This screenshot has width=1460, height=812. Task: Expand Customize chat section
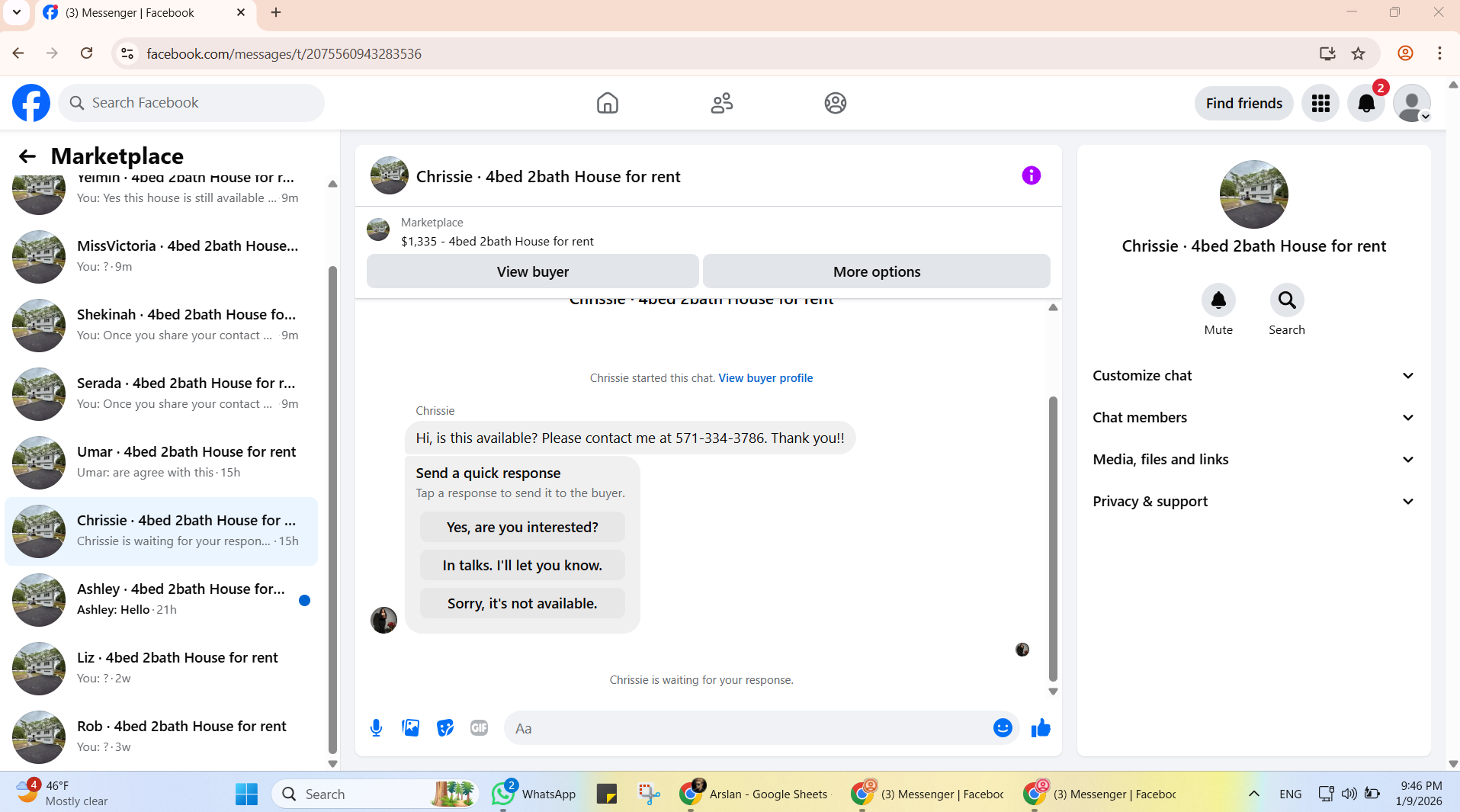(x=1253, y=376)
